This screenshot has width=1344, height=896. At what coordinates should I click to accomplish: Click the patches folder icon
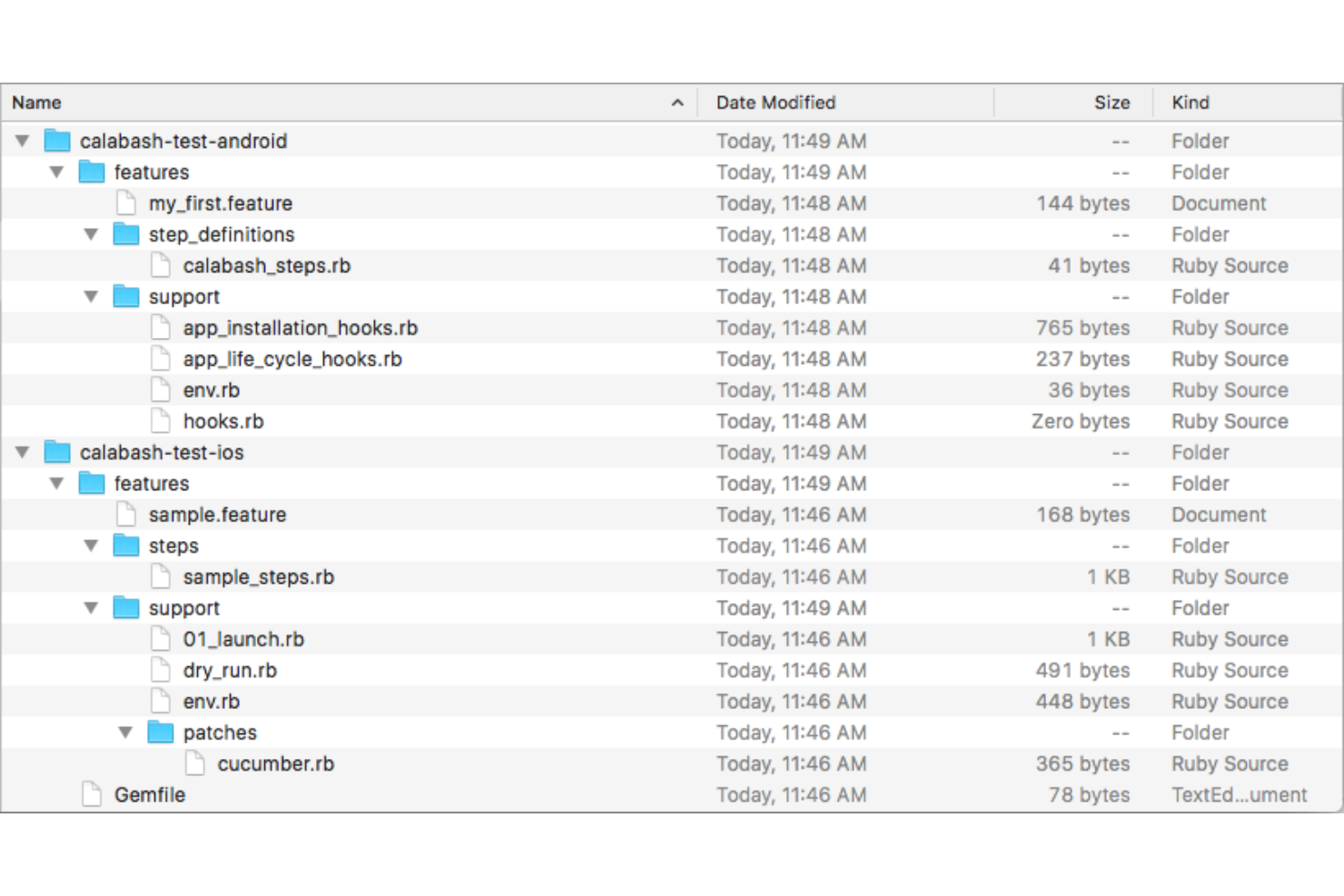click(x=161, y=733)
